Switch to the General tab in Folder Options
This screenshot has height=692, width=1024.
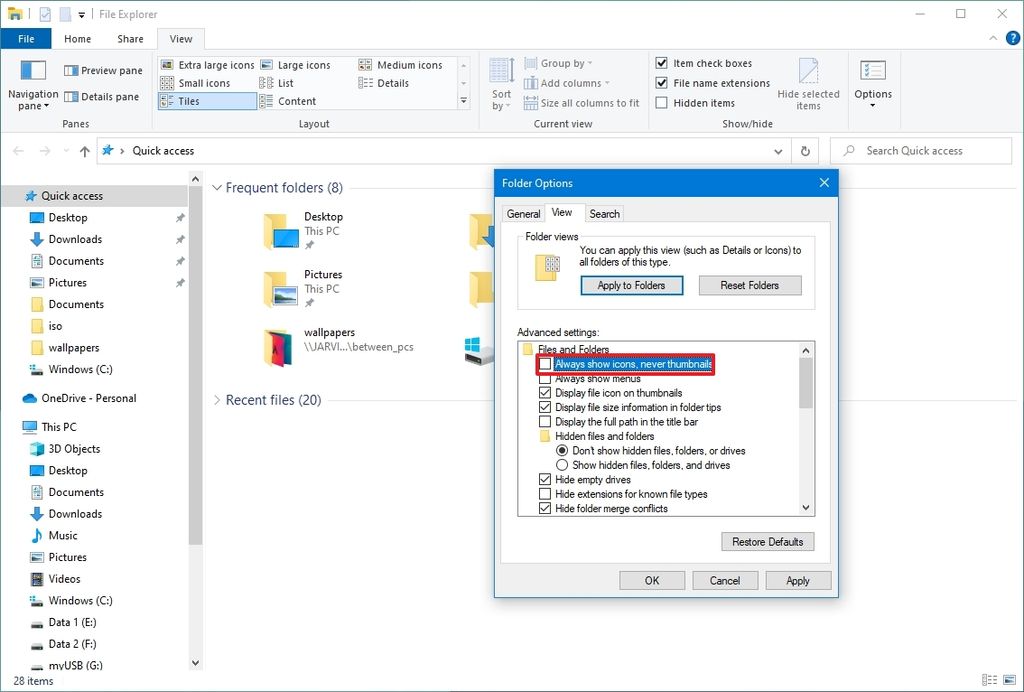(x=523, y=213)
